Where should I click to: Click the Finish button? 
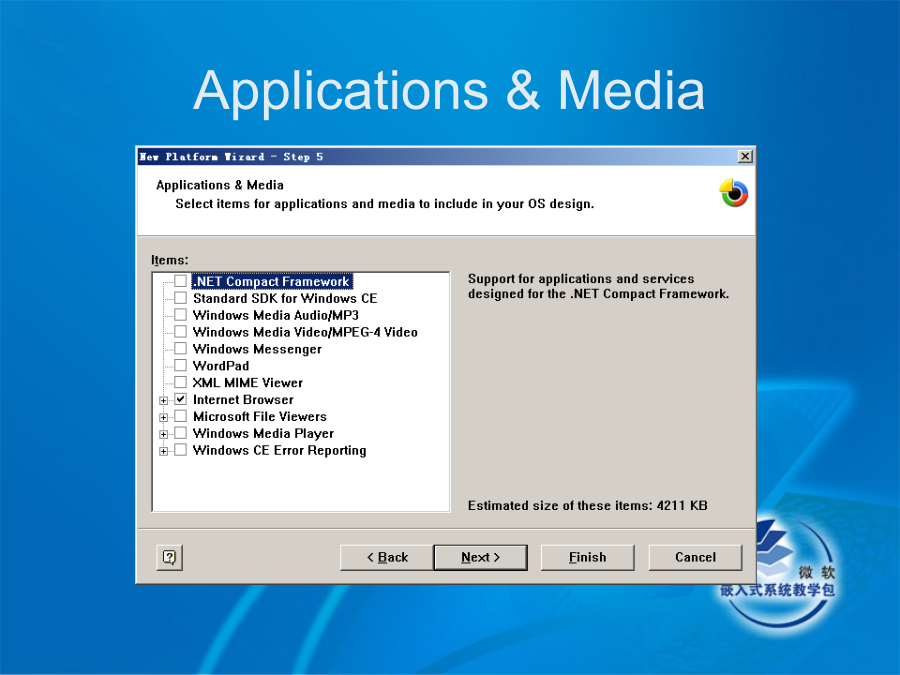588,557
